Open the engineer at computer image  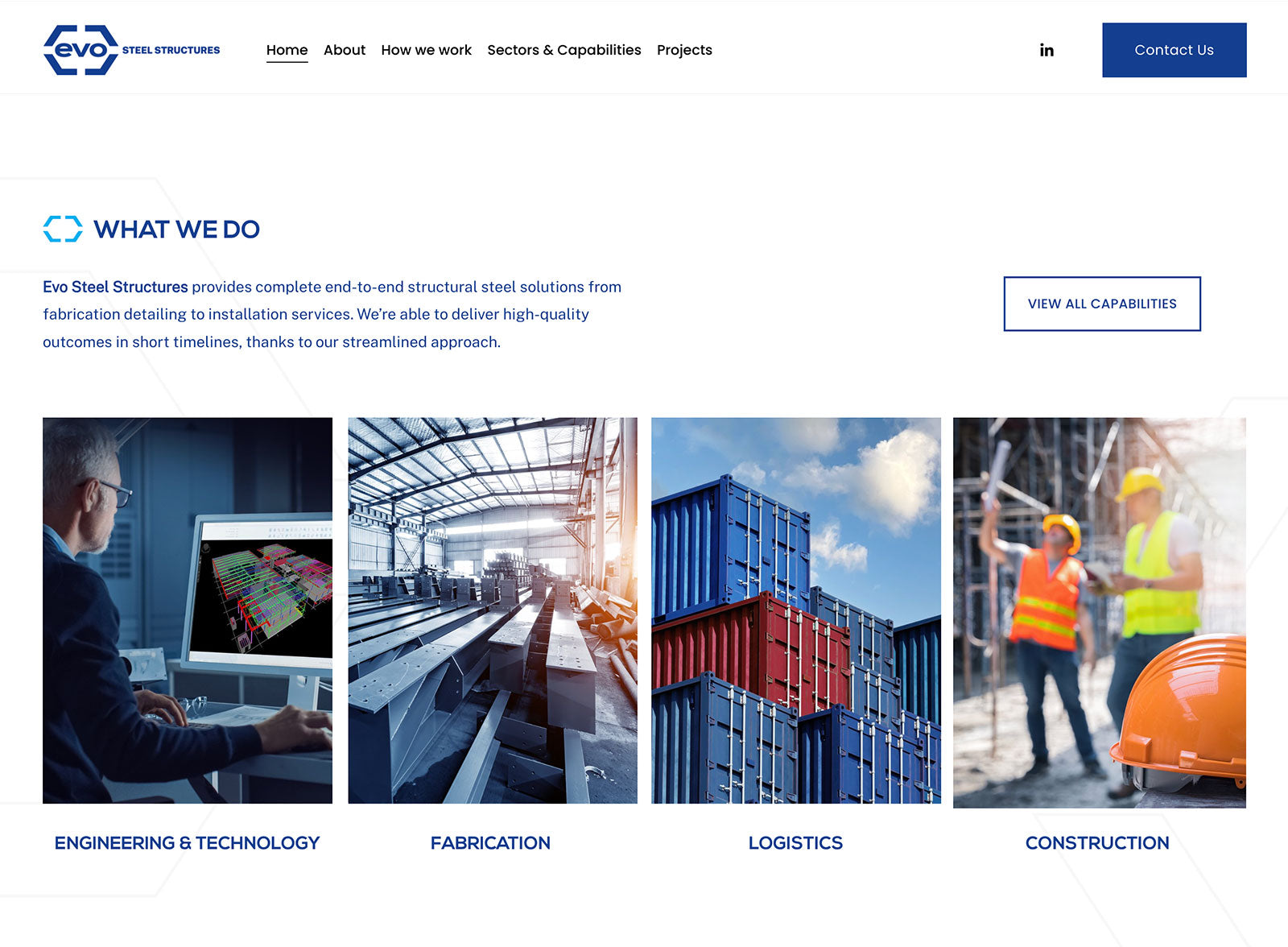[188, 610]
